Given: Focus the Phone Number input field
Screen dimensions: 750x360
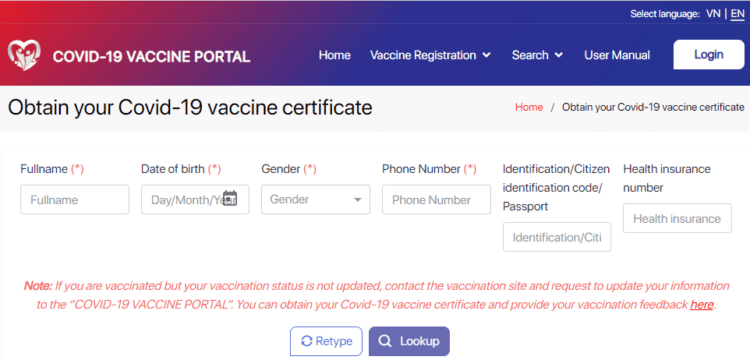Looking at the screenshot, I should tap(436, 199).
